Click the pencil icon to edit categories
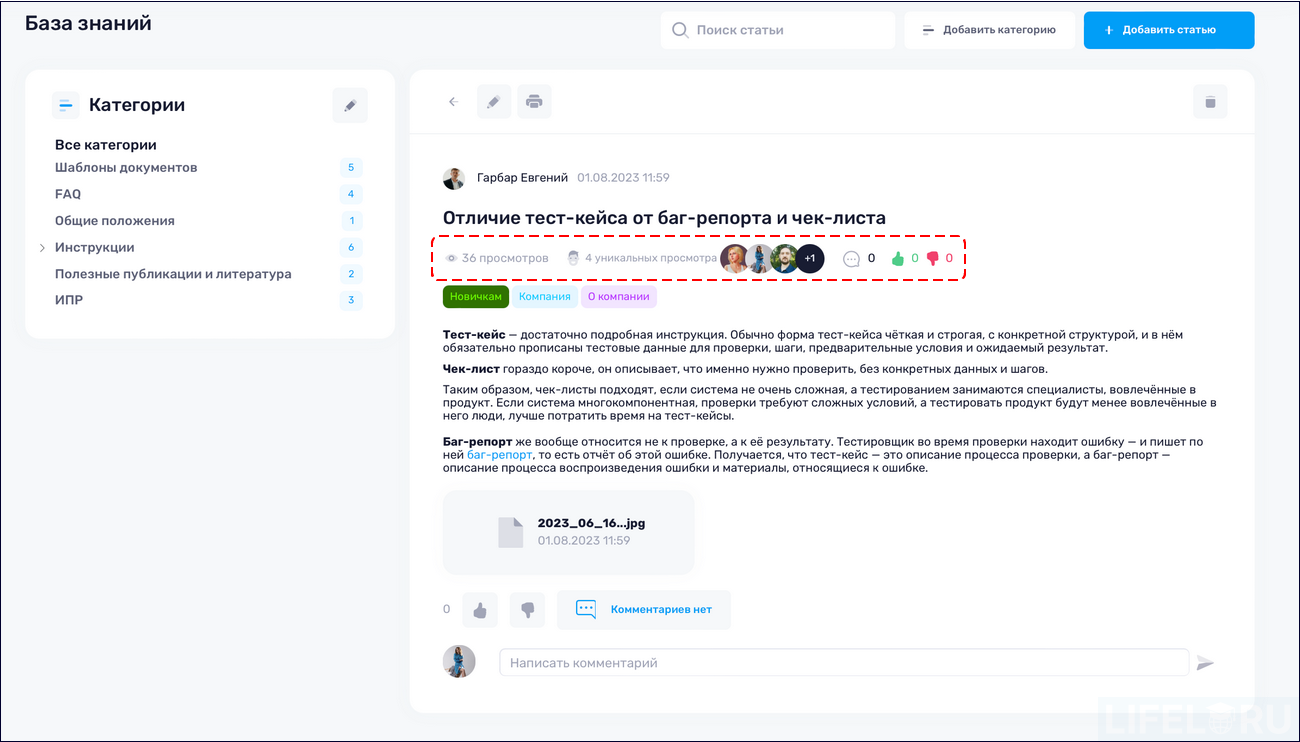The height and width of the screenshot is (742, 1300). click(349, 104)
